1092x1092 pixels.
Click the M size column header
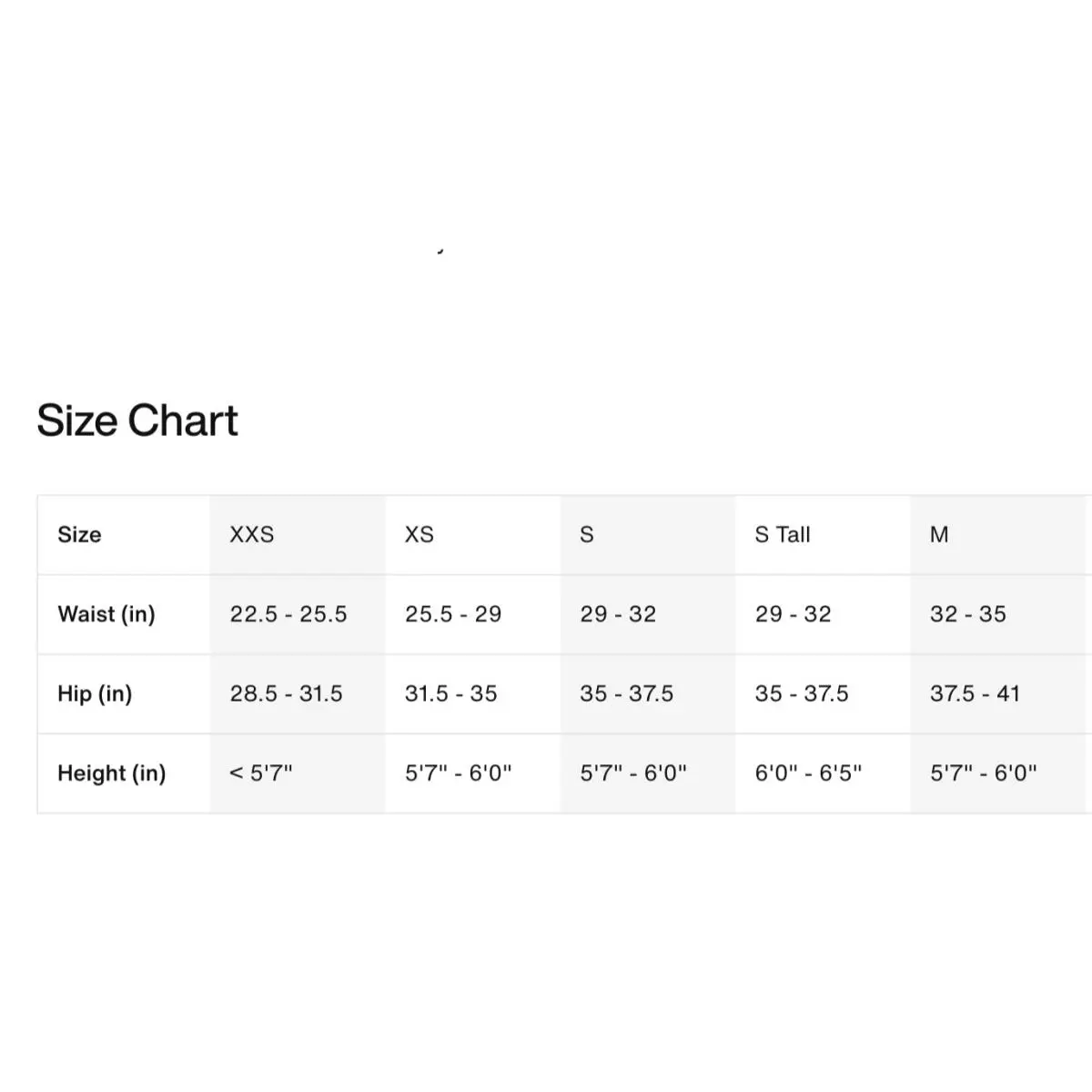[x=939, y=535]
